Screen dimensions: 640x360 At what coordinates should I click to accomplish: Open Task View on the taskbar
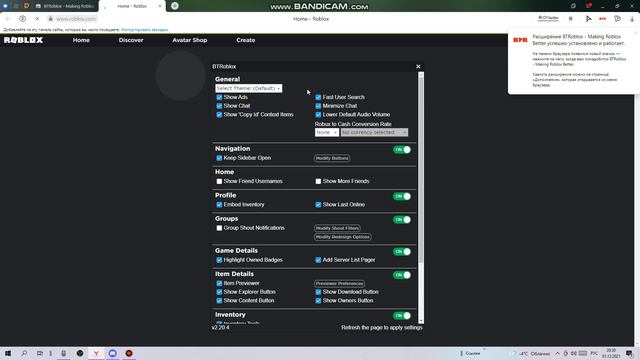pyautogui.click(x=40, y=353)
